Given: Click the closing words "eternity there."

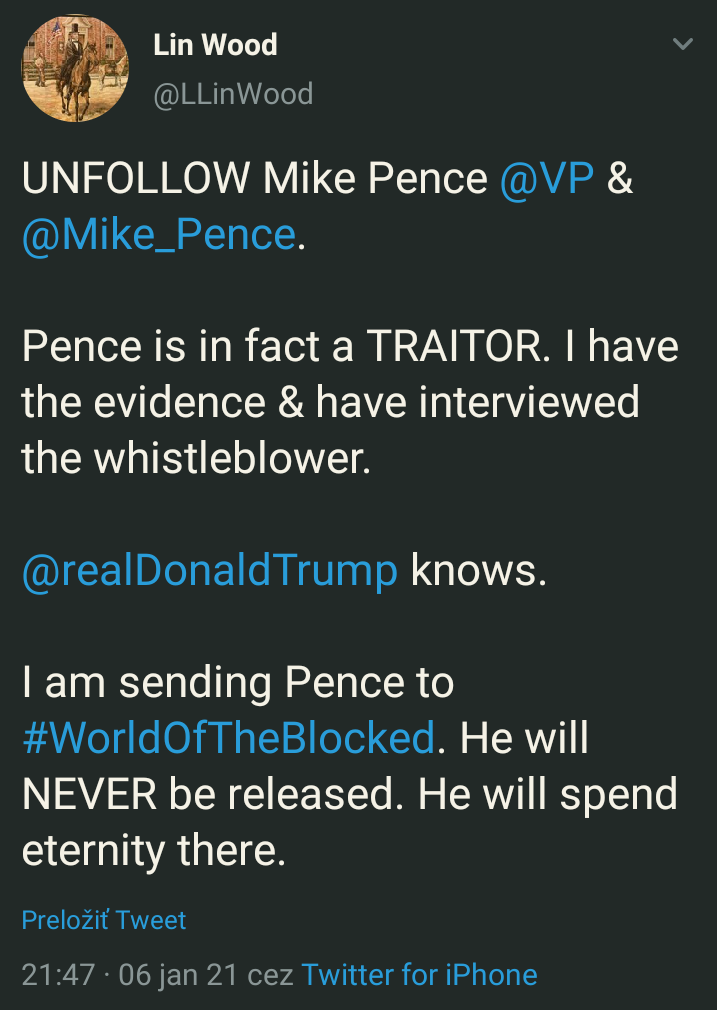Looking at the screenshot, I should [x=154, y=850].
